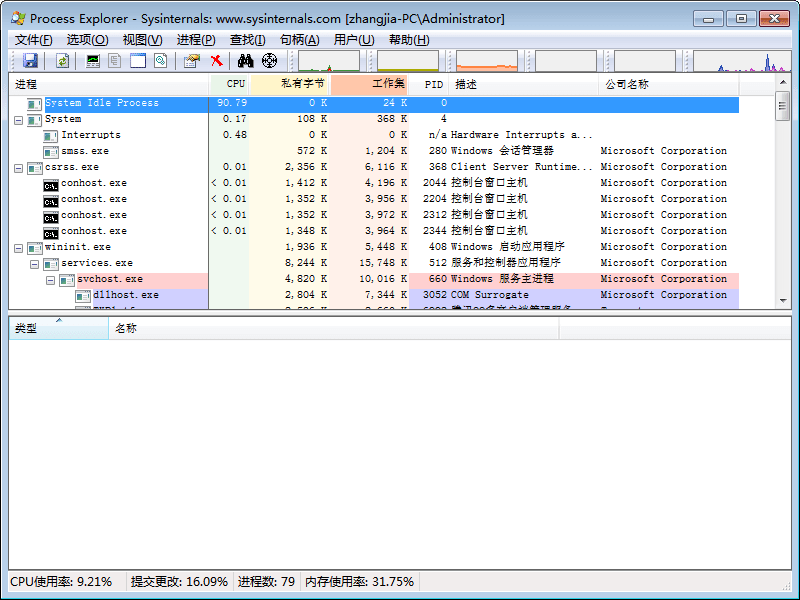Click the binoculars Find Handle icon
This screenshot has height=600, width=800.
pyautogui.click(x=245, y=61)
